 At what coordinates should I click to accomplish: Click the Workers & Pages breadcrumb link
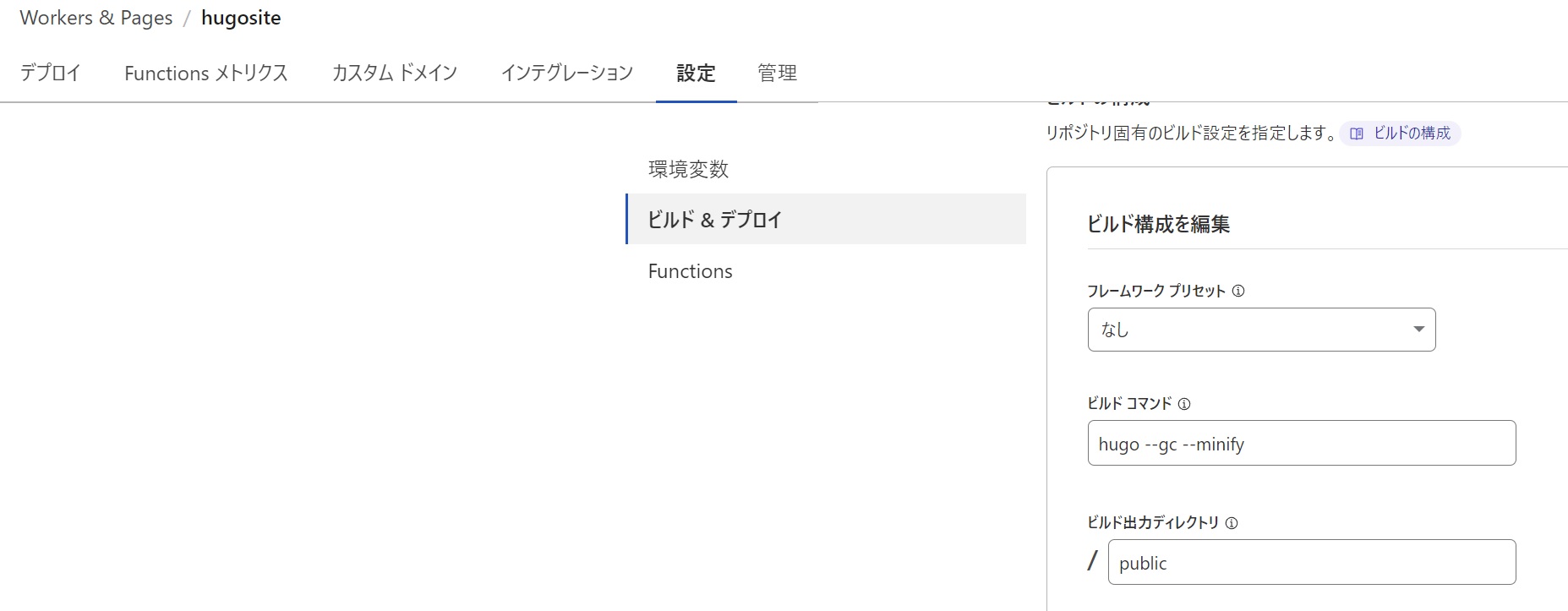pos(96,18)
